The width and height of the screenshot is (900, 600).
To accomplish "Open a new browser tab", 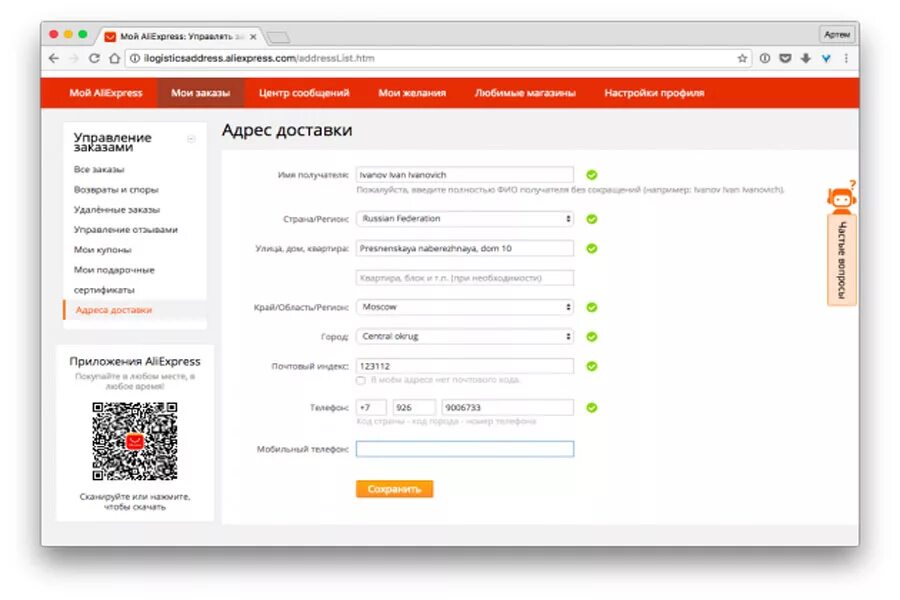I will tap(279, 38).
